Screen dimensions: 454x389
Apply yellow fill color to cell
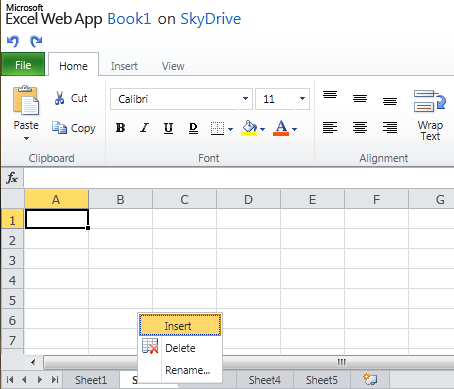[249, 128]
